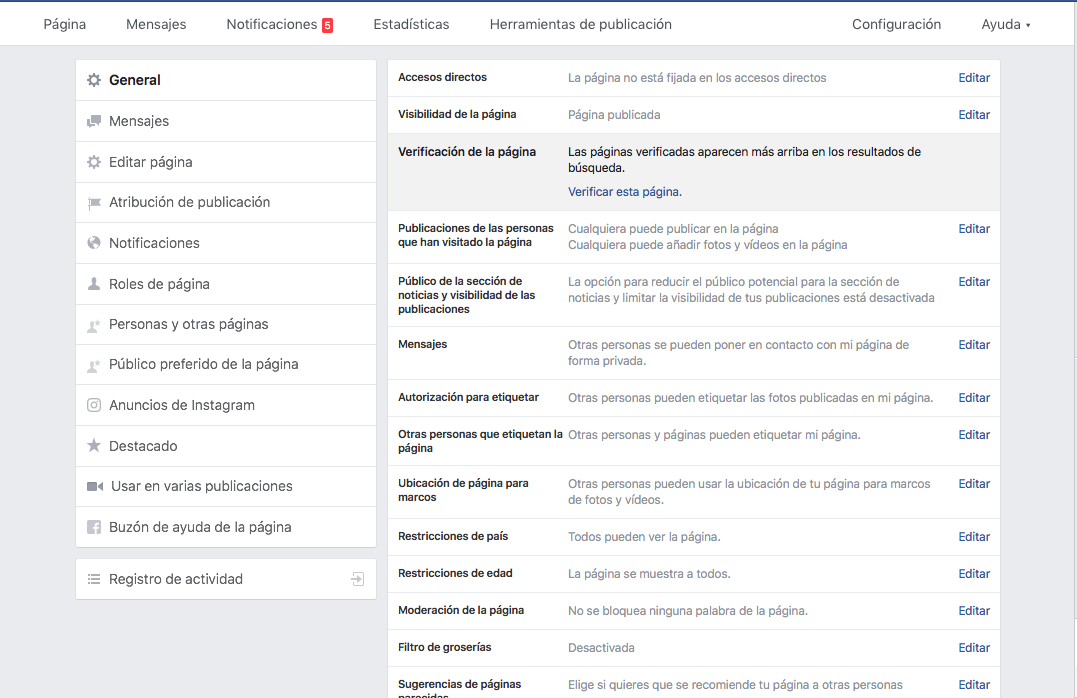Viewport: 1077px width, 698px height.
Task: Click the person icon for Roles de página
Action: point(94,284)
